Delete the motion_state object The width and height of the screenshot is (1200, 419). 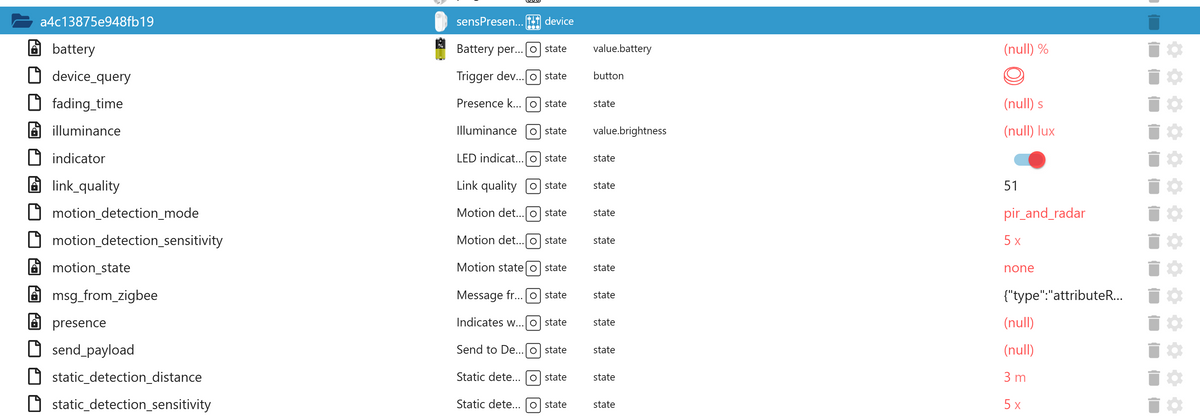click(1154, 268)
